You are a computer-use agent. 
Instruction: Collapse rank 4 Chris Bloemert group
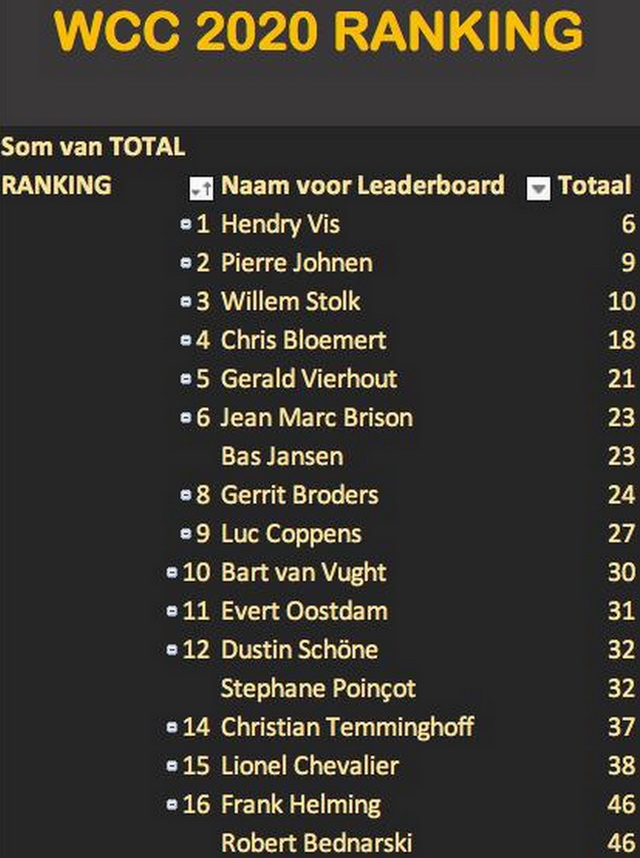click(185, 340)
